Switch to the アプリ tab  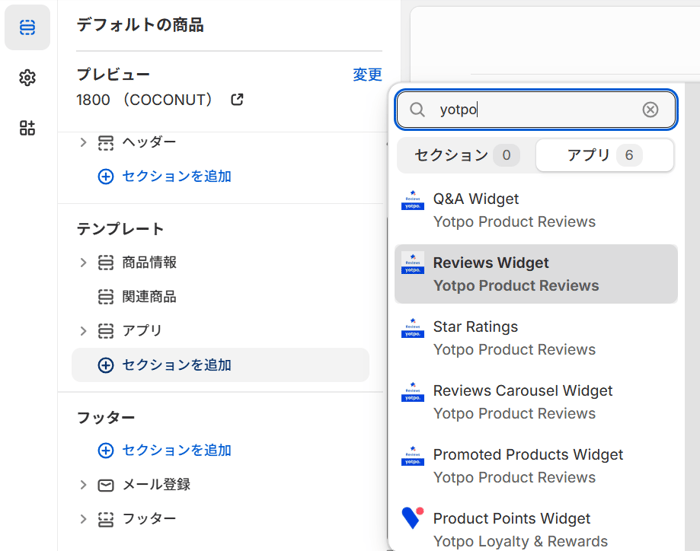604,155
